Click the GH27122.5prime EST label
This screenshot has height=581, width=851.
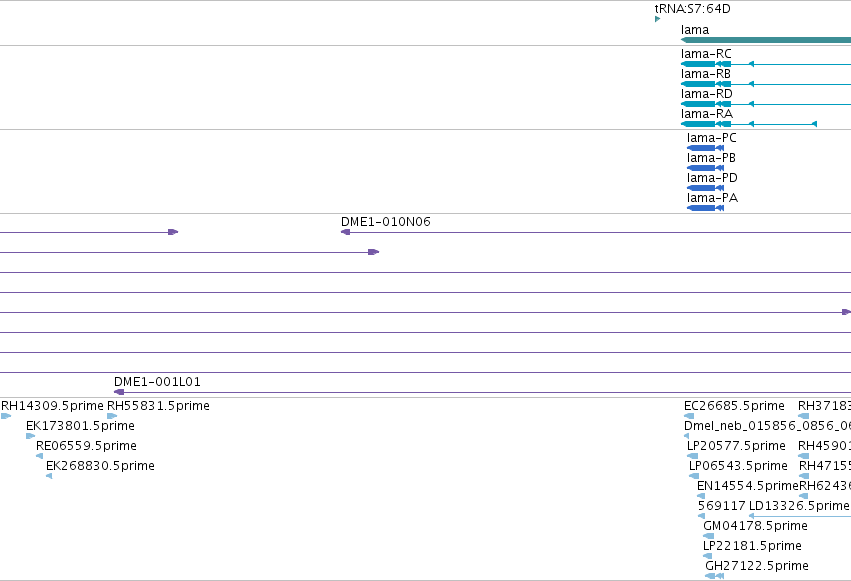tap(757, 566)
